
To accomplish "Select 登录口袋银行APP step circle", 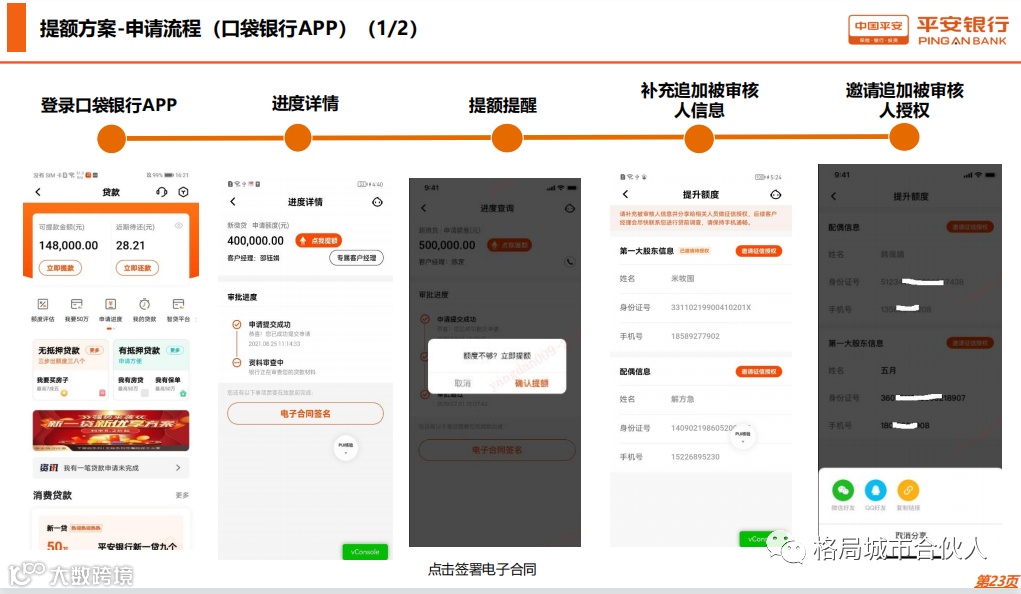I will coord(111,138).
